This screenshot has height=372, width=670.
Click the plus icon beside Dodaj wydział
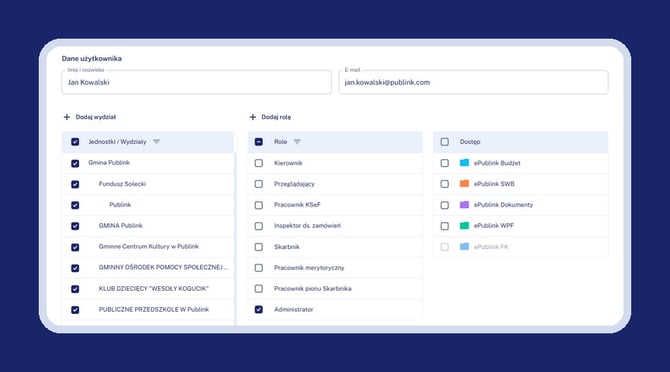click(67, 117)
